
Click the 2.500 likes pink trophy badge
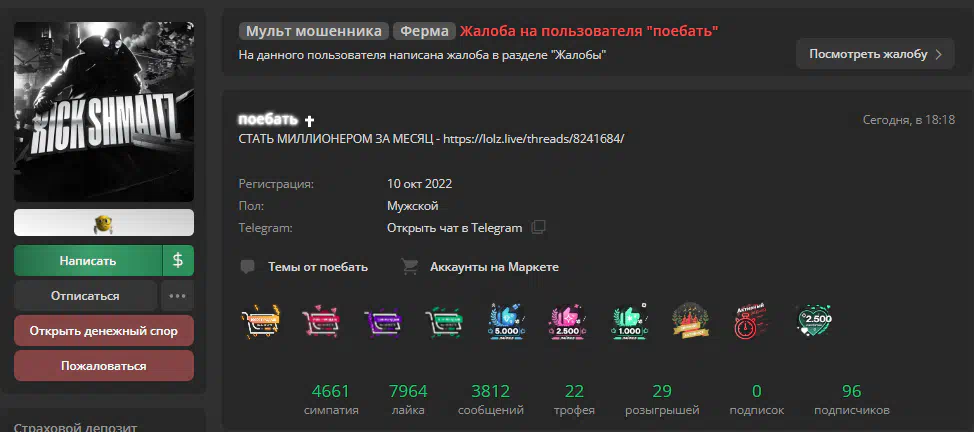click(567, 321)
